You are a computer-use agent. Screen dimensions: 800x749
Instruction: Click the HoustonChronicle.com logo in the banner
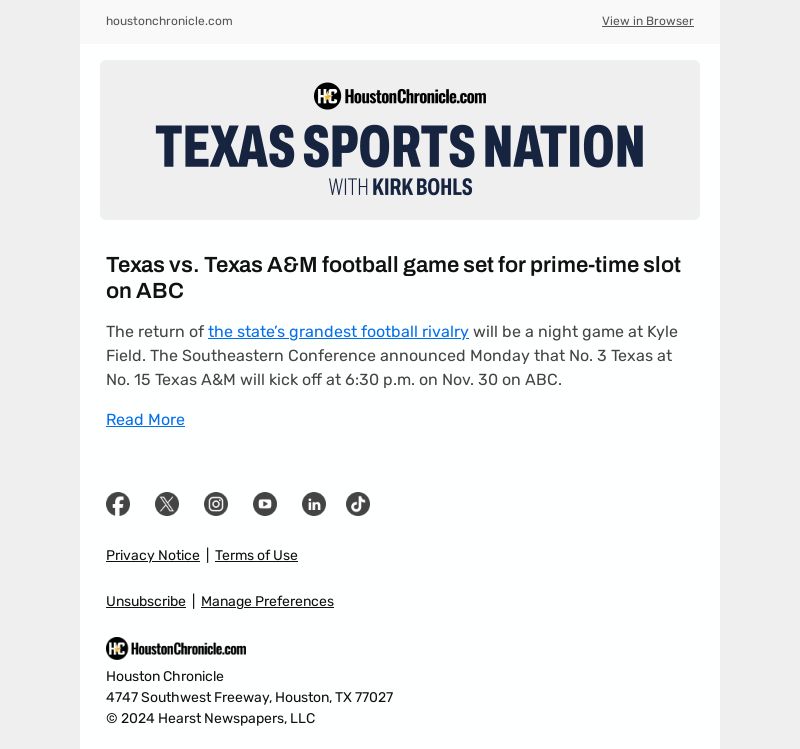400,96
